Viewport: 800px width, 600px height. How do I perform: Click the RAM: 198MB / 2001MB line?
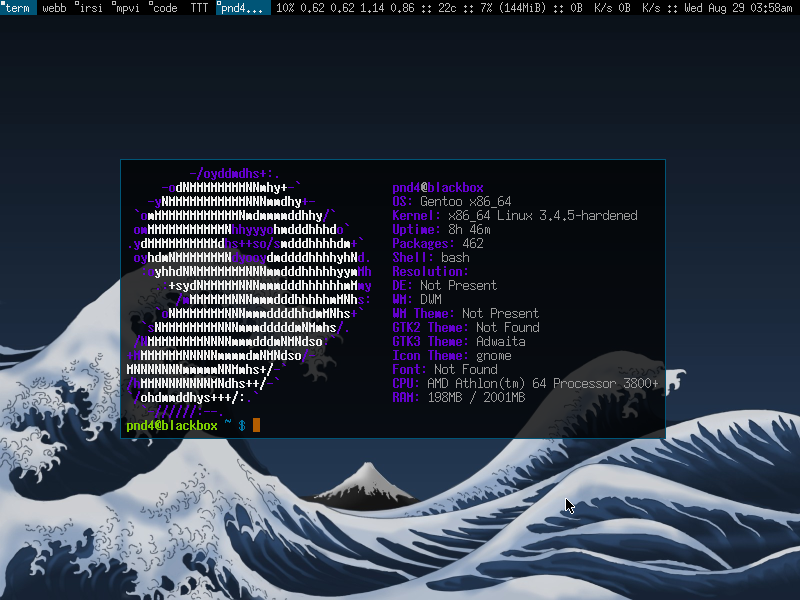pyautogui.click(x=459, y=397)
